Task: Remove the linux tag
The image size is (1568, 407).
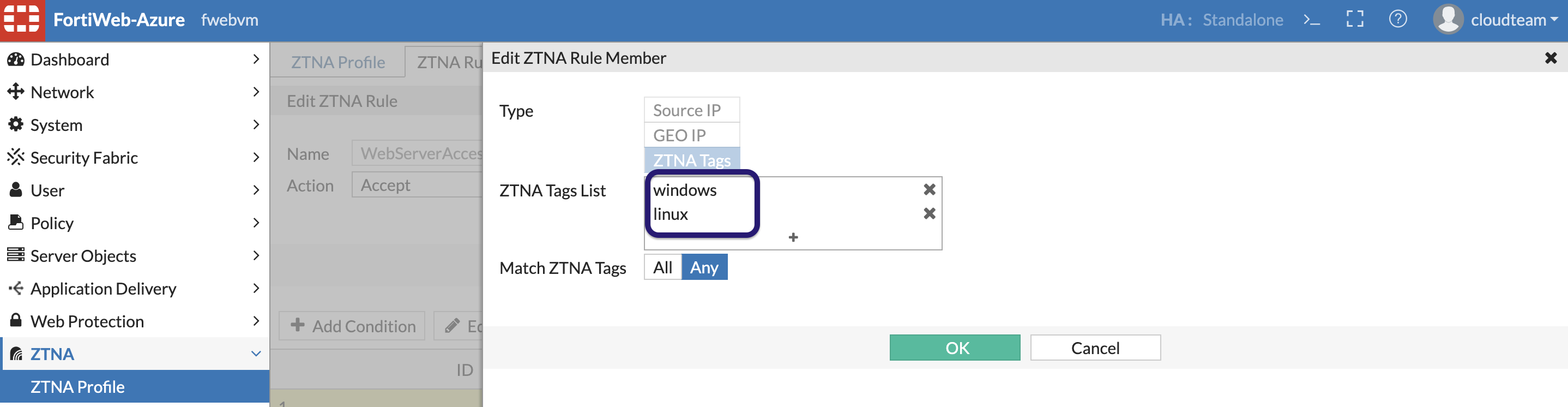Action: pos(930,213)
